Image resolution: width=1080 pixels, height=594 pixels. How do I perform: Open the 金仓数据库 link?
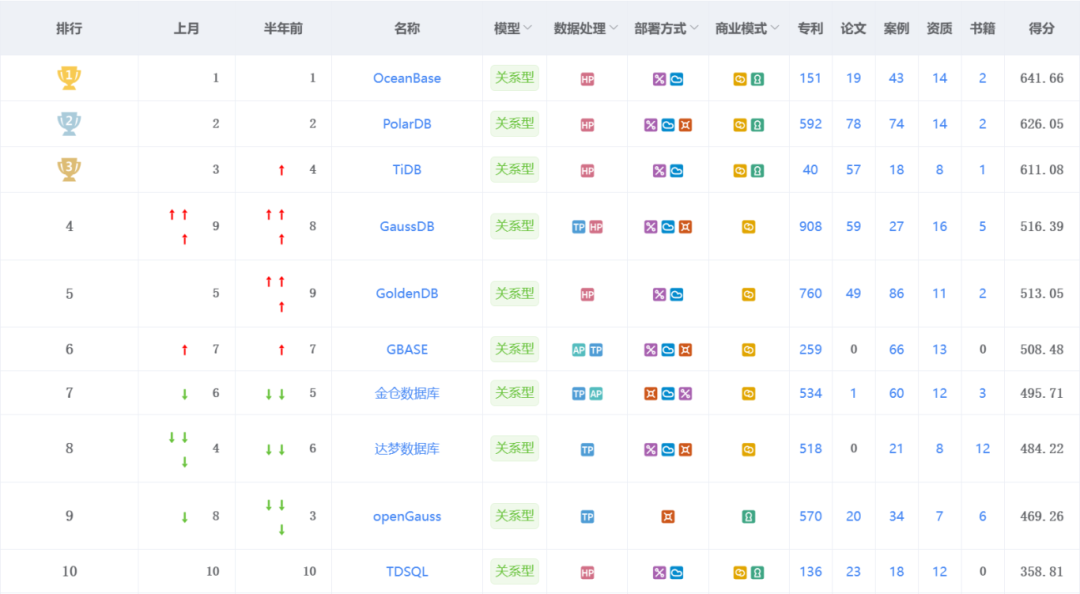(x=406, y=393)
